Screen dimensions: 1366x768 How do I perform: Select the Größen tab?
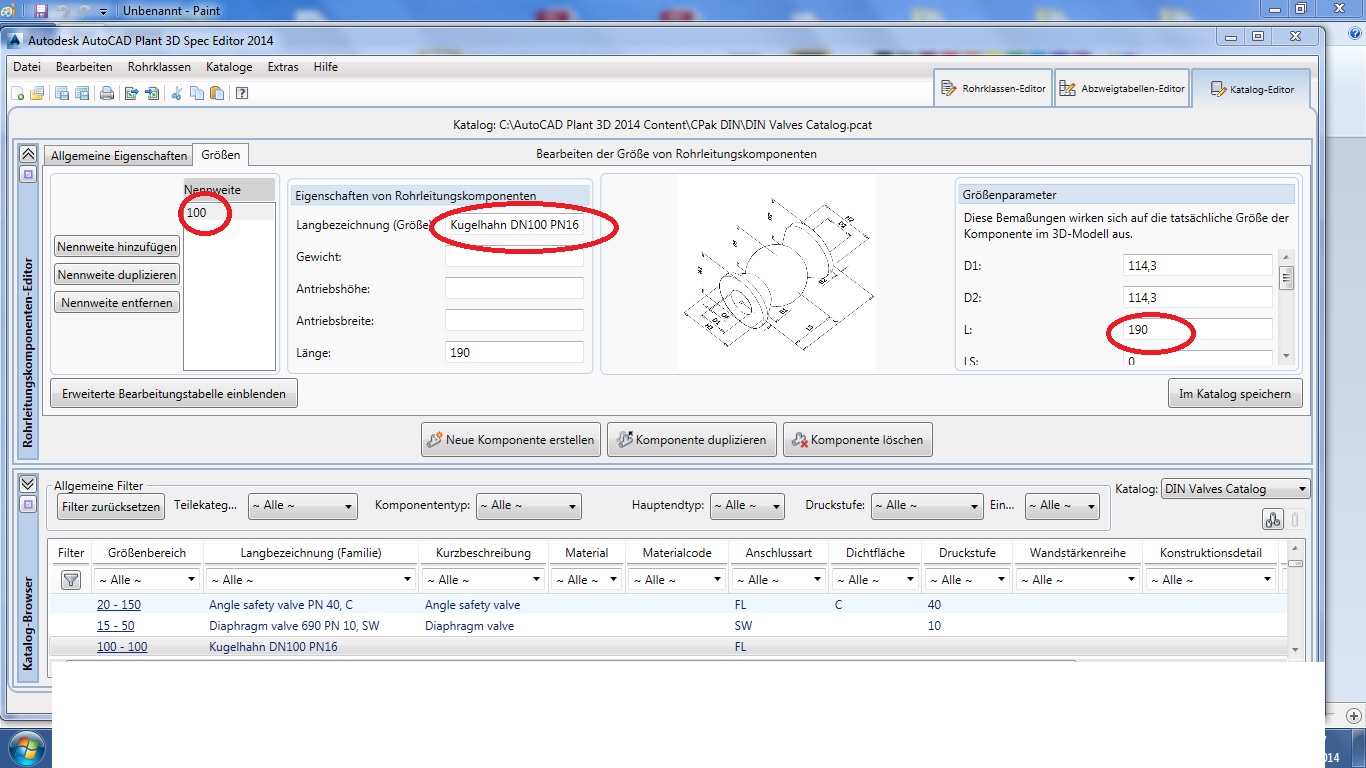pyautogui.click(x=220, y=154)
